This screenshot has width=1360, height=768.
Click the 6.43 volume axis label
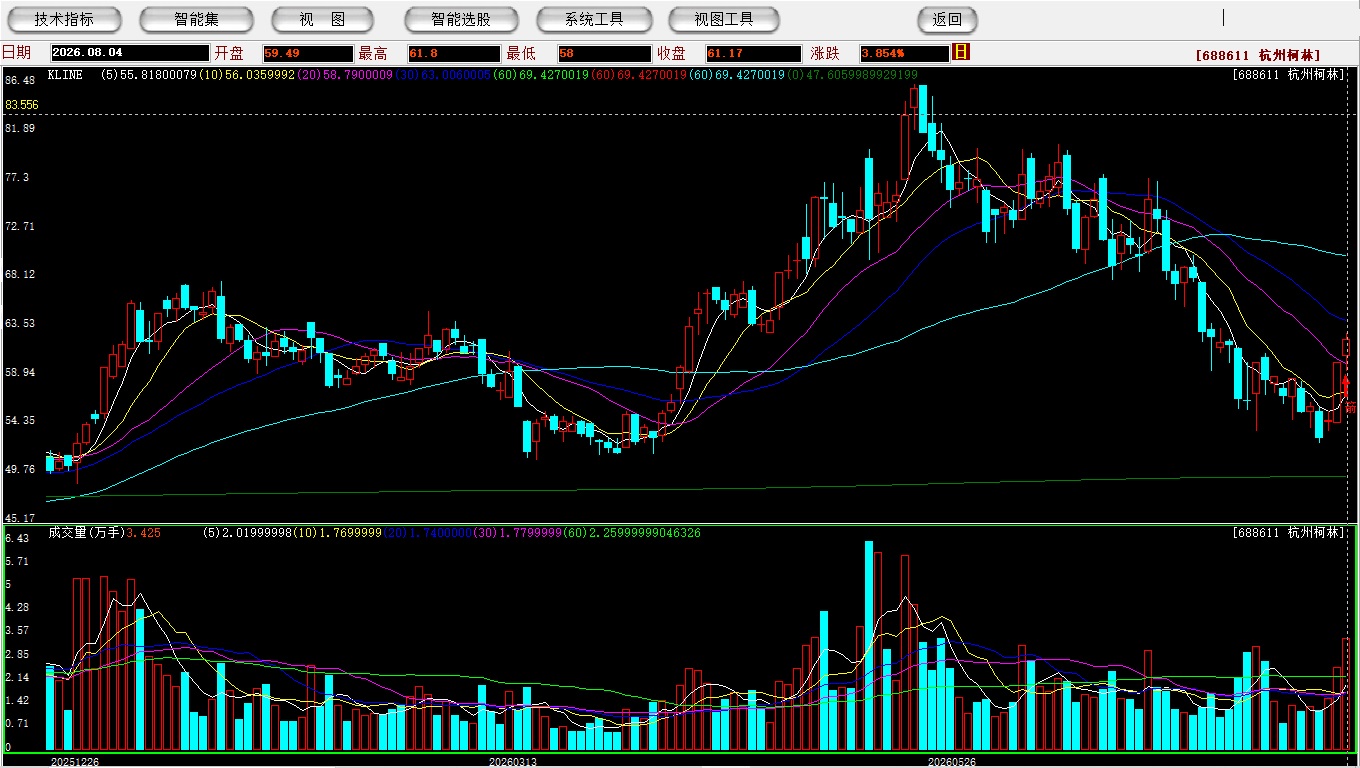pyautogui.click(x=16, y=539)
